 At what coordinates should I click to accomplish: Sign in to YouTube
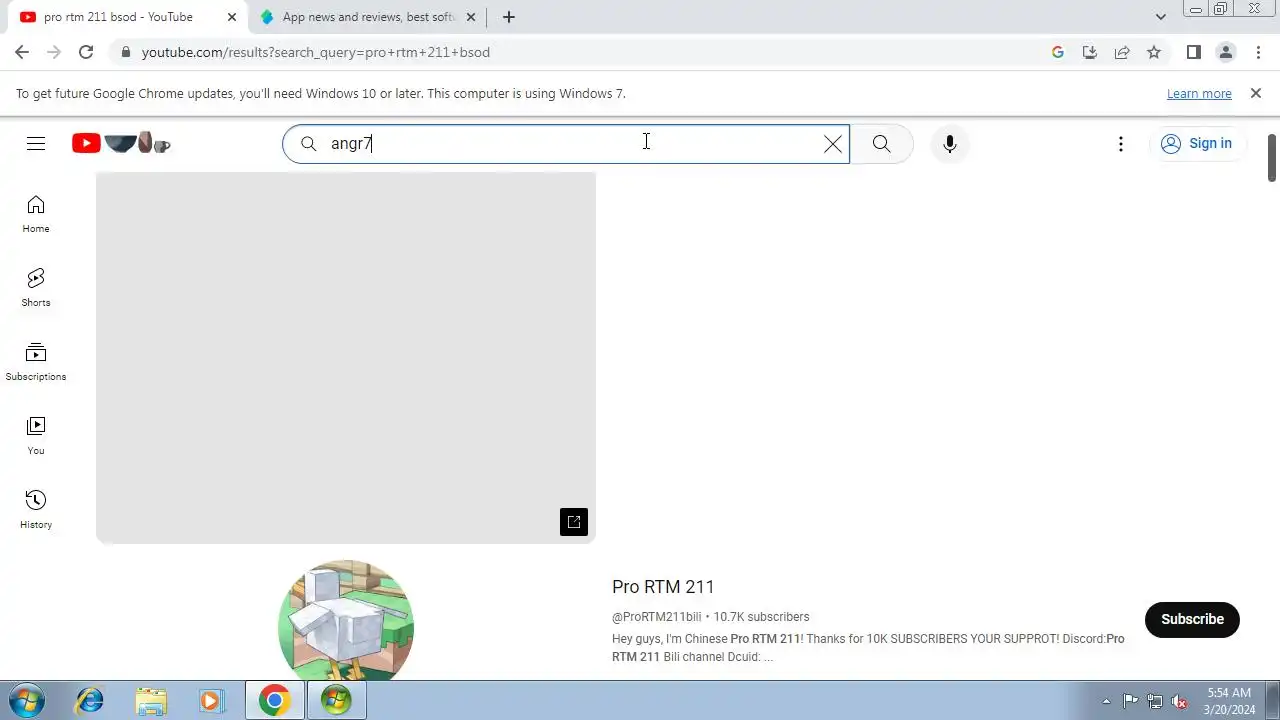pyautogui.click(x=1197, y=144)
